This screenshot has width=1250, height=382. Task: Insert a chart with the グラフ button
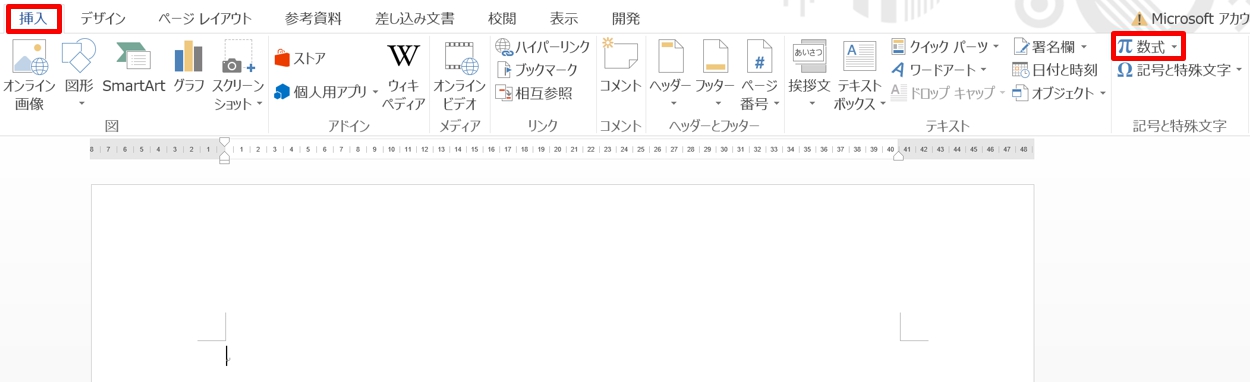pyautogui.click(x=189, y=68)
